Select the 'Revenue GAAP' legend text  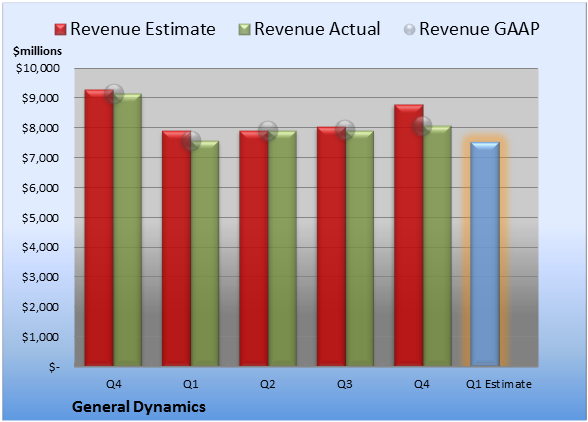[x=479, y=29]
